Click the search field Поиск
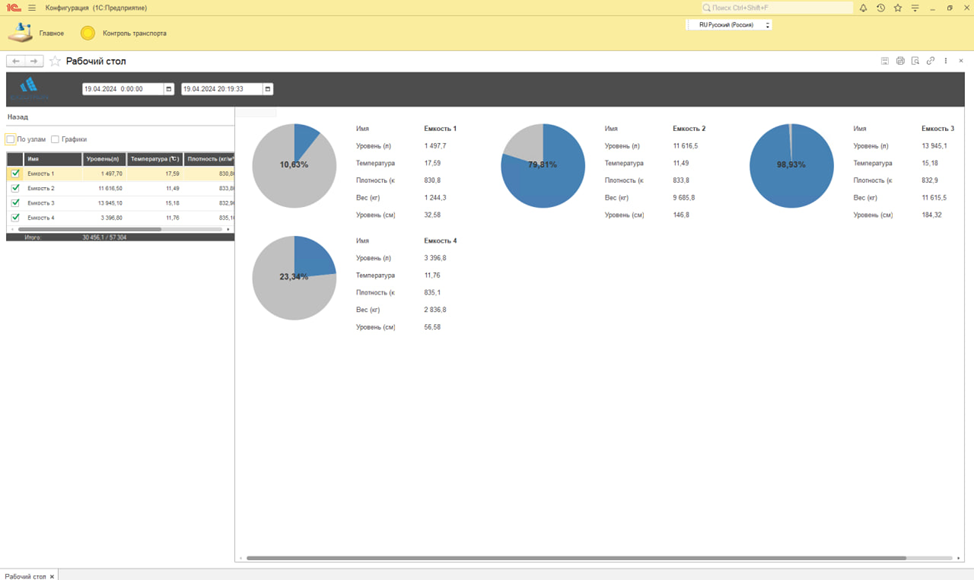This screenshot has width=974, height=580. (x=776, y=8)
